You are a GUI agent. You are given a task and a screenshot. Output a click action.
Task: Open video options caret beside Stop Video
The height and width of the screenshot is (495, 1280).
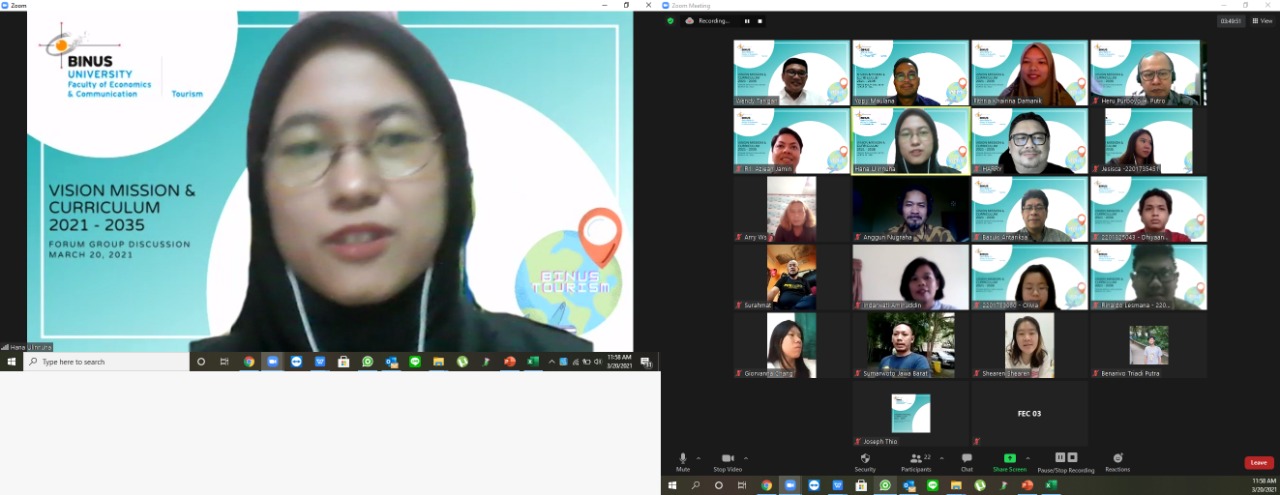tap(746, 458)
